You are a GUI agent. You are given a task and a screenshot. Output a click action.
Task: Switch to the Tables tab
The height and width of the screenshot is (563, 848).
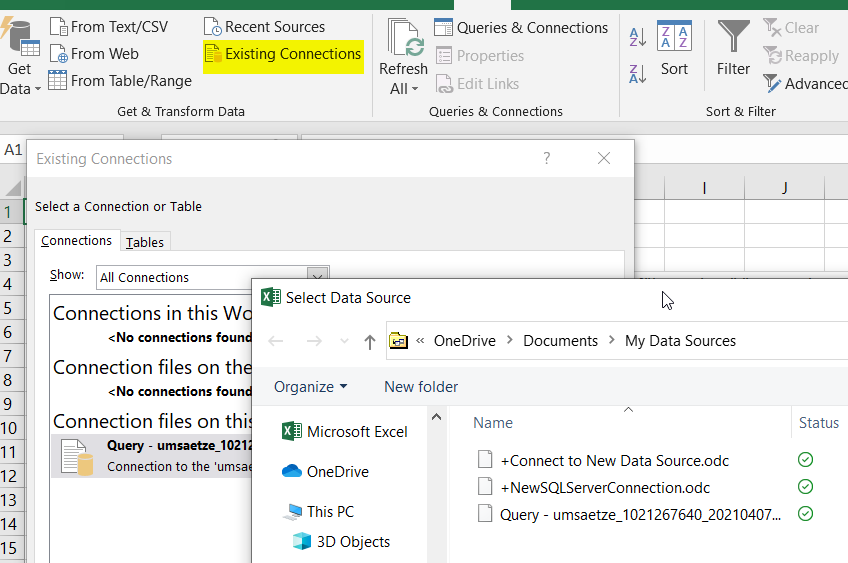145,242
